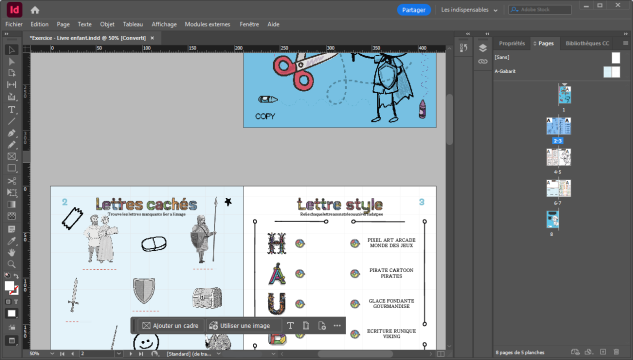Open the Objet menu
The width and height of the screenshot is (633, 360).
pyautogui.click(x=107, y=24)
